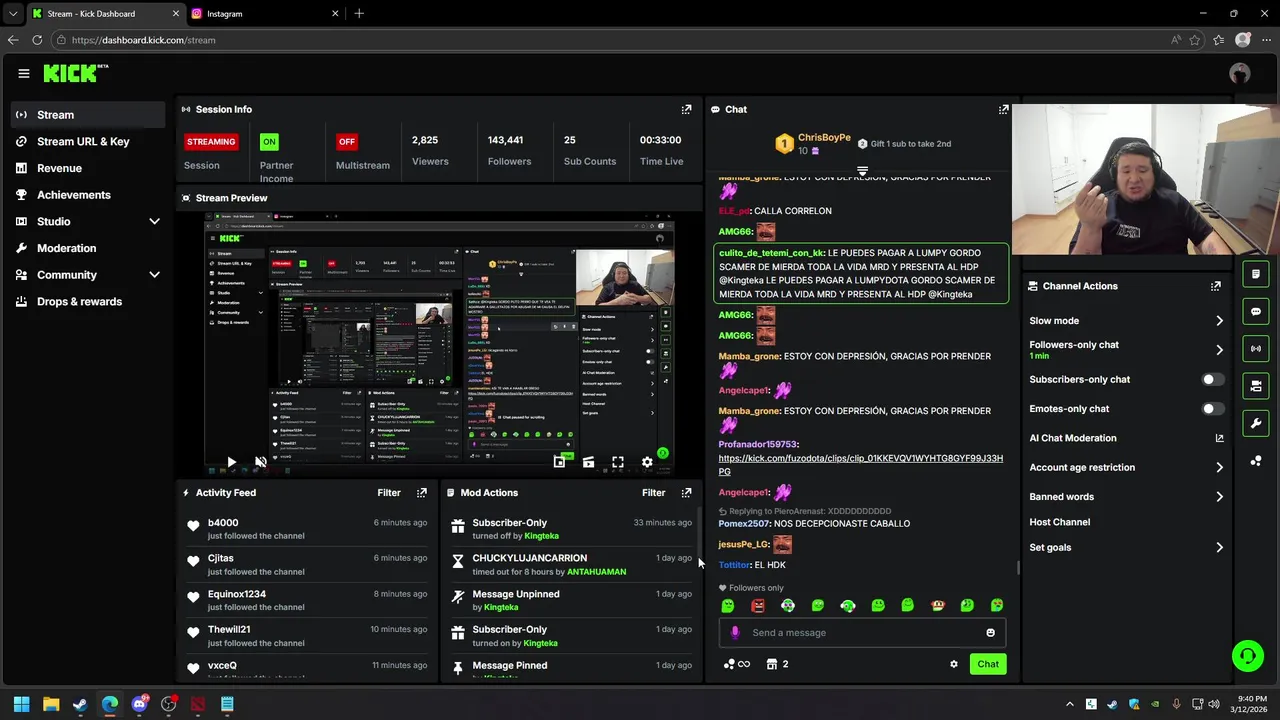Open File Explorer from the taskbar
The height and width of the screenshot is (720, 1280).
coord(51,704)
